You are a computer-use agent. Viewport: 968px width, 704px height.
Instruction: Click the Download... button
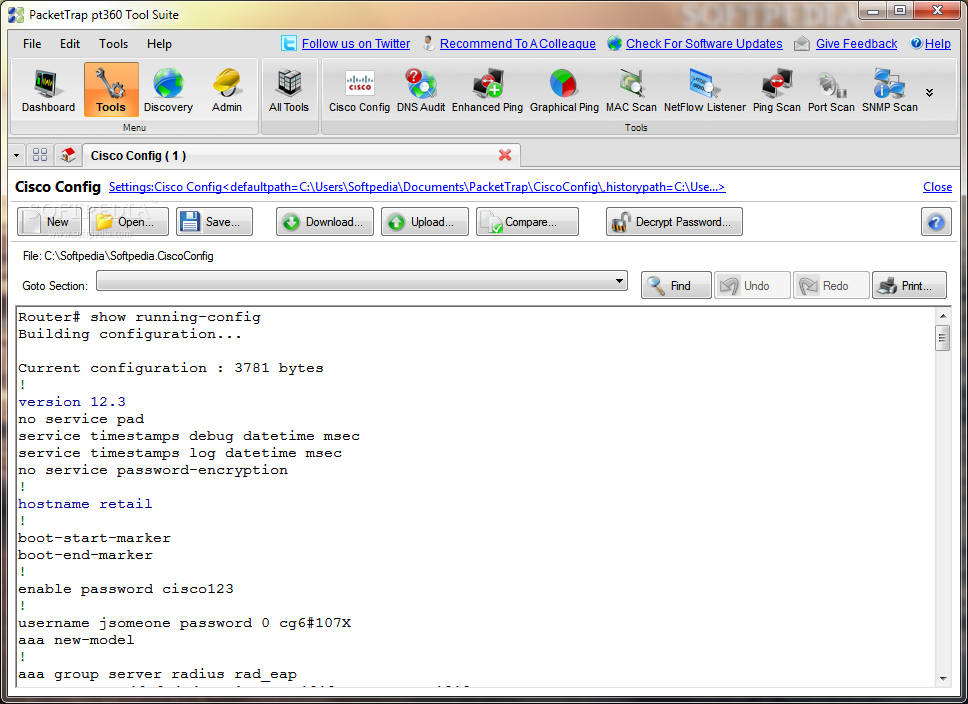tap(325, 222)
